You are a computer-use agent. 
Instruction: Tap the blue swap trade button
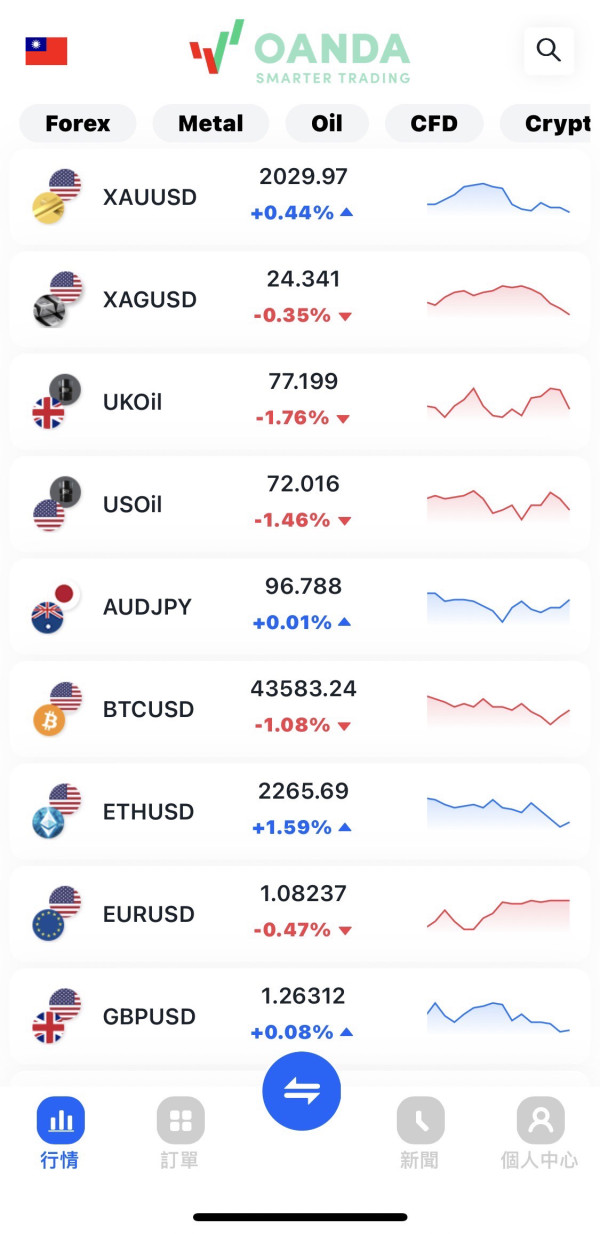[x=301, y=1091]
